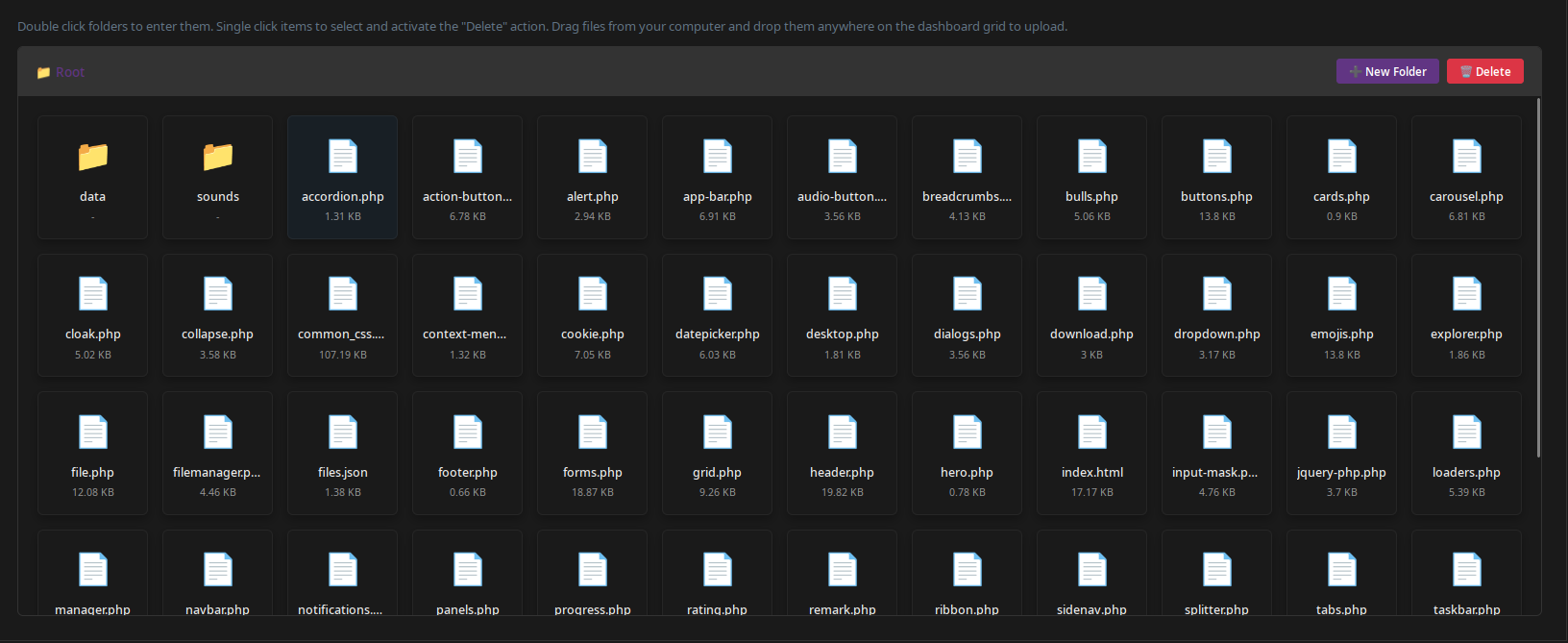Choose the cards.php file icon

click(x=1342, y=157)
